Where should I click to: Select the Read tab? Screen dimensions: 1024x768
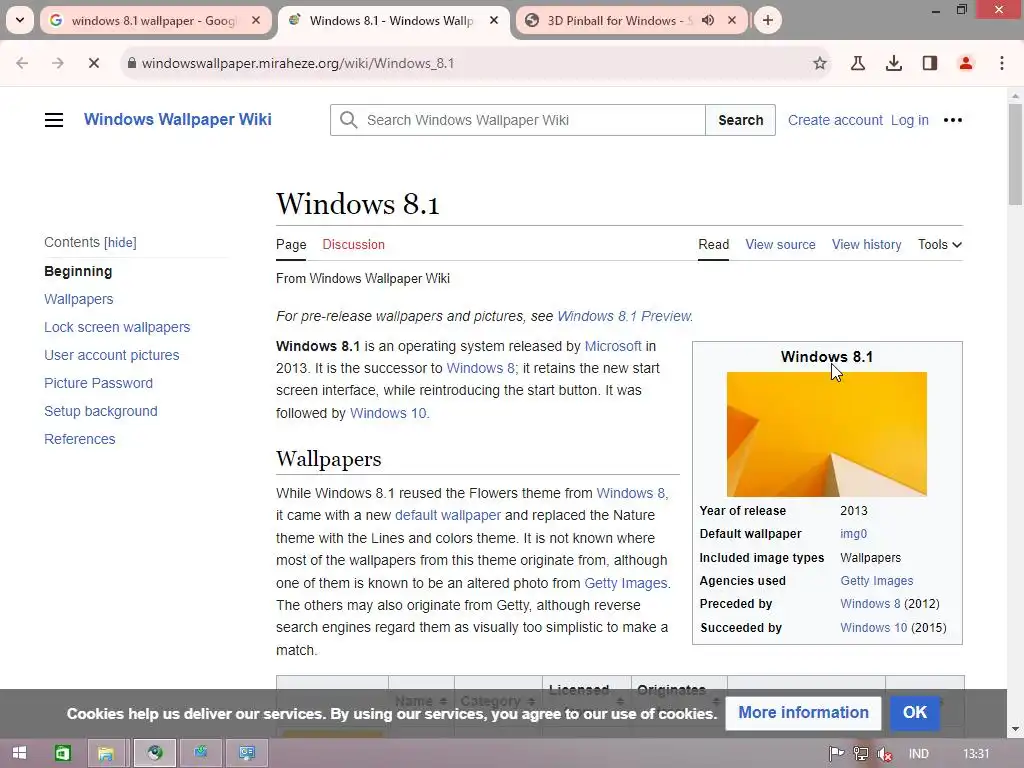coord(714,244)
